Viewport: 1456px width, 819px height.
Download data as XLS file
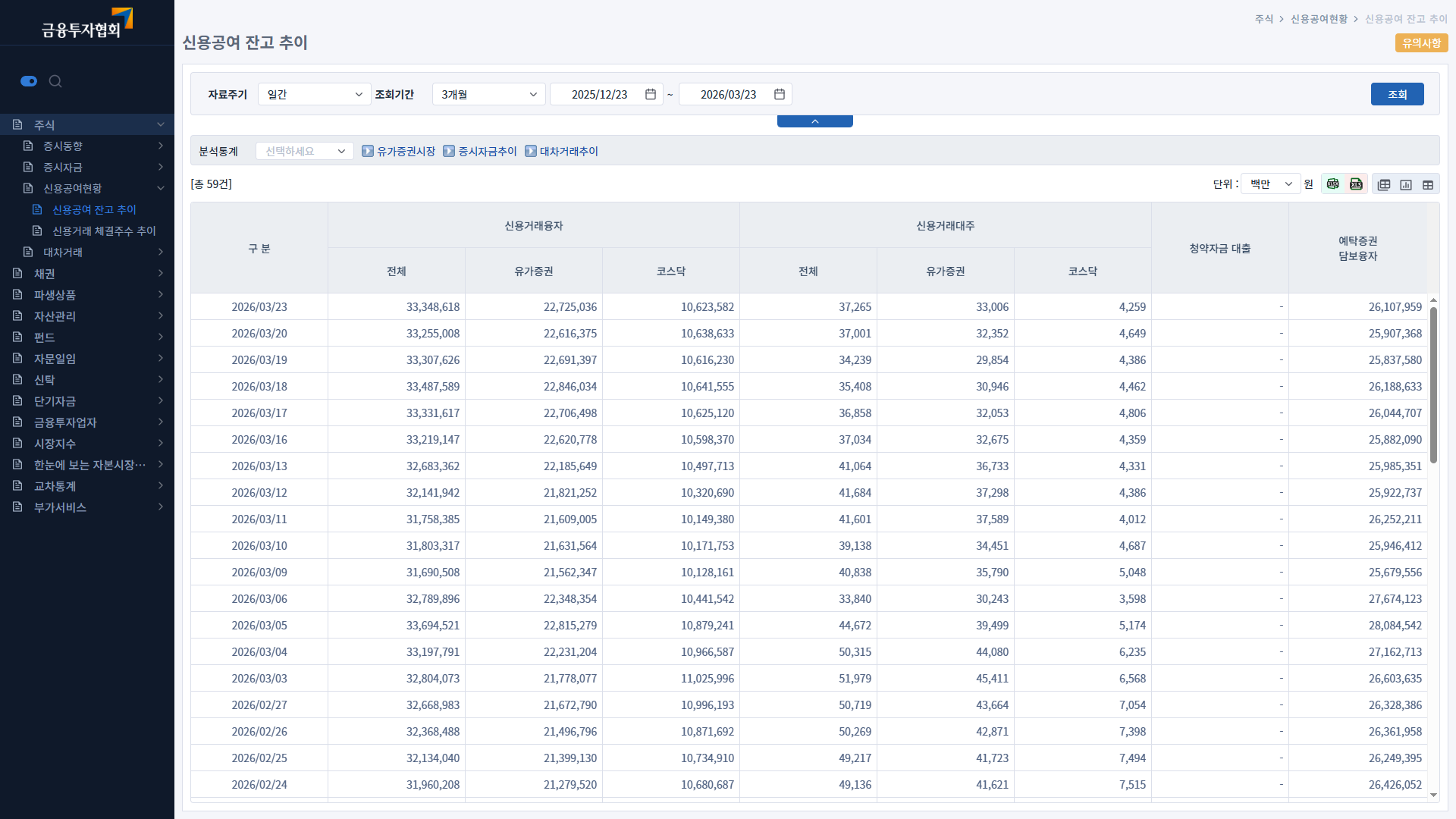(x=1356, y=184)
